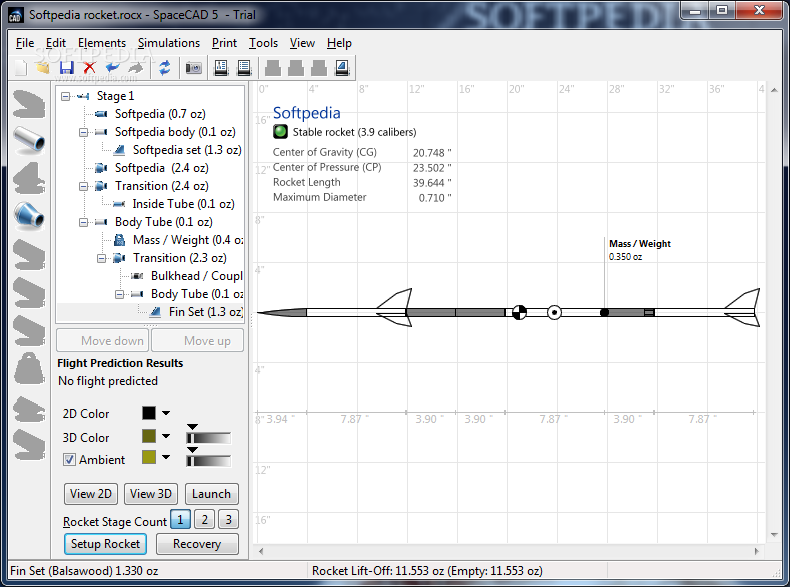Add a body tube from the sidebar
790x587 pixels.
(29, 139)
